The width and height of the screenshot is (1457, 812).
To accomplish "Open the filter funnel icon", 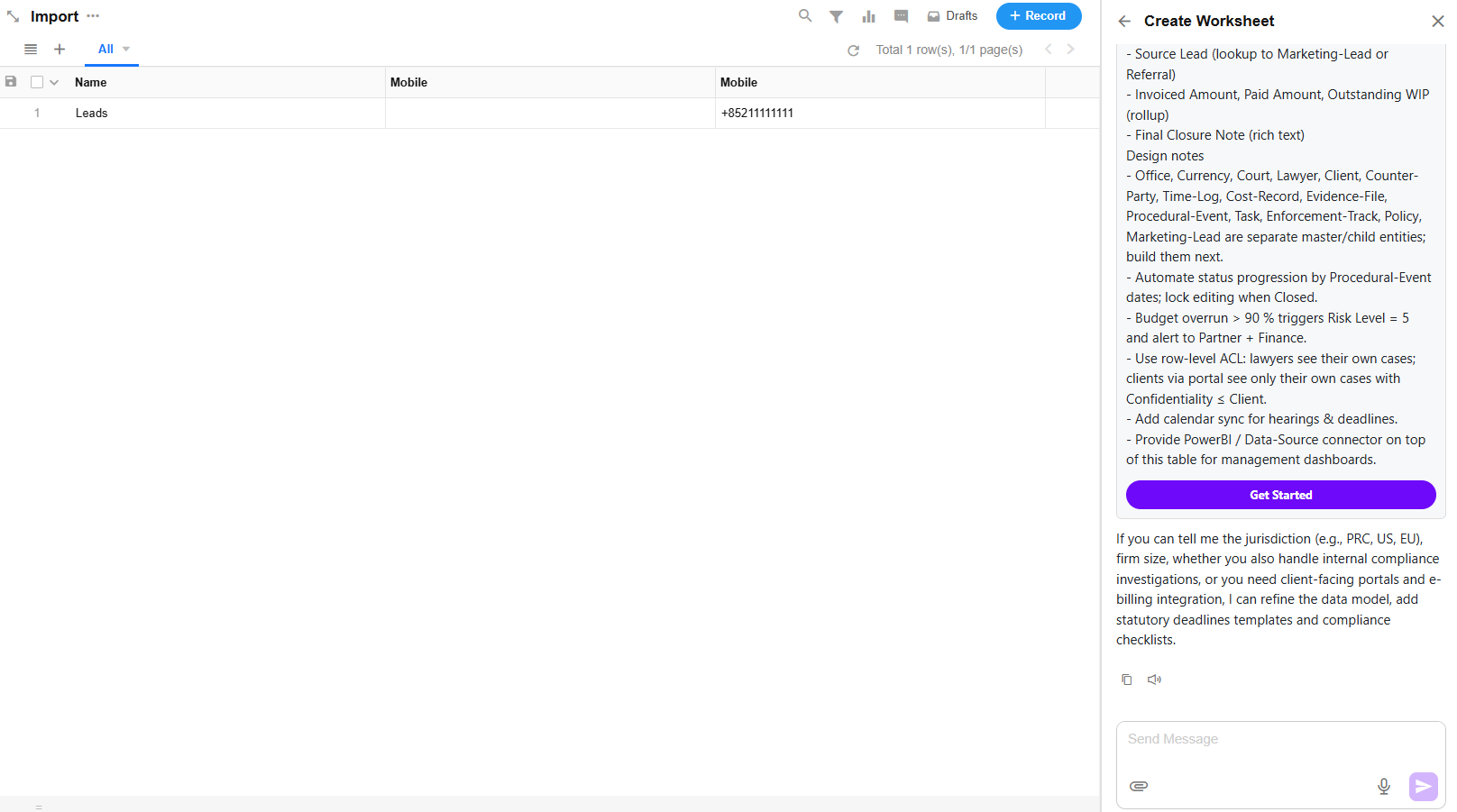I will [837, 16].
